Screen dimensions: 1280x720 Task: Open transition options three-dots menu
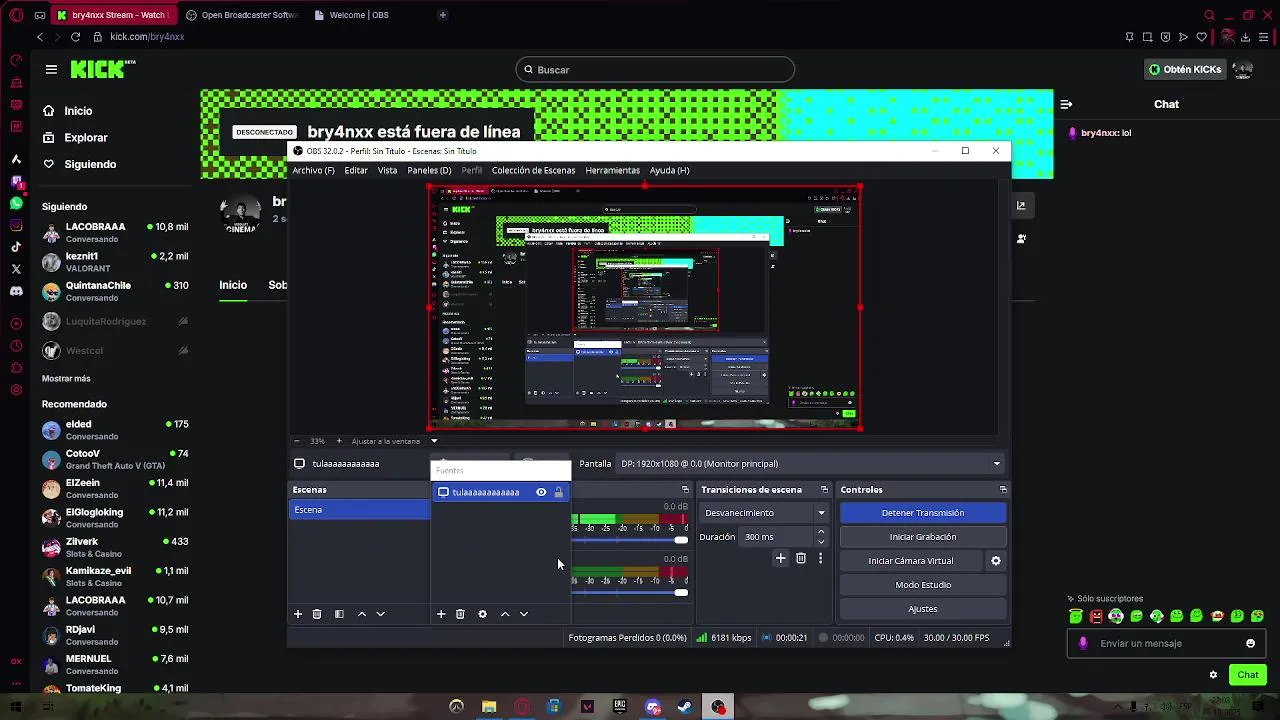pyautogui.click(x=820, y=559)
